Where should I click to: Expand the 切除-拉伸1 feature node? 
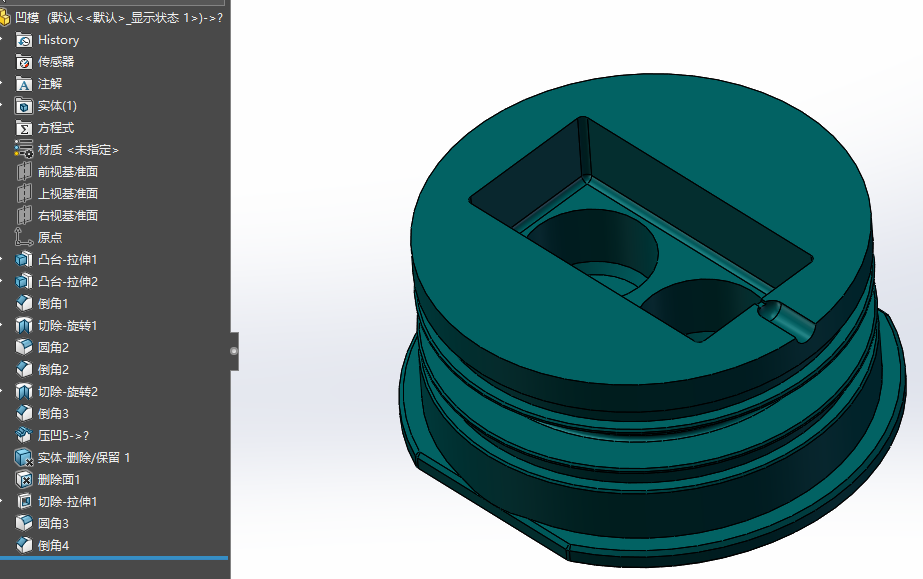pyautogui.click(x=2, y=501)
